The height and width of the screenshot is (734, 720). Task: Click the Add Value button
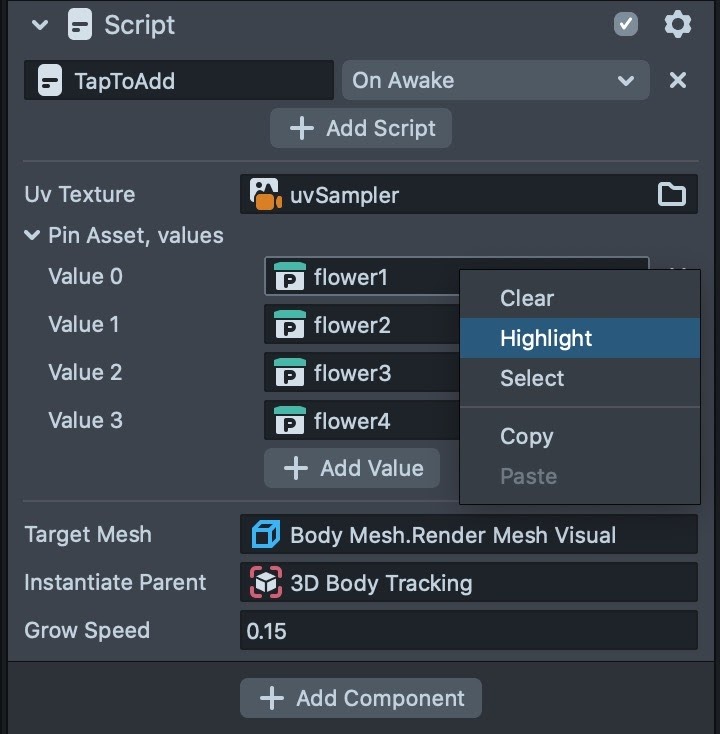coord(352,468)
